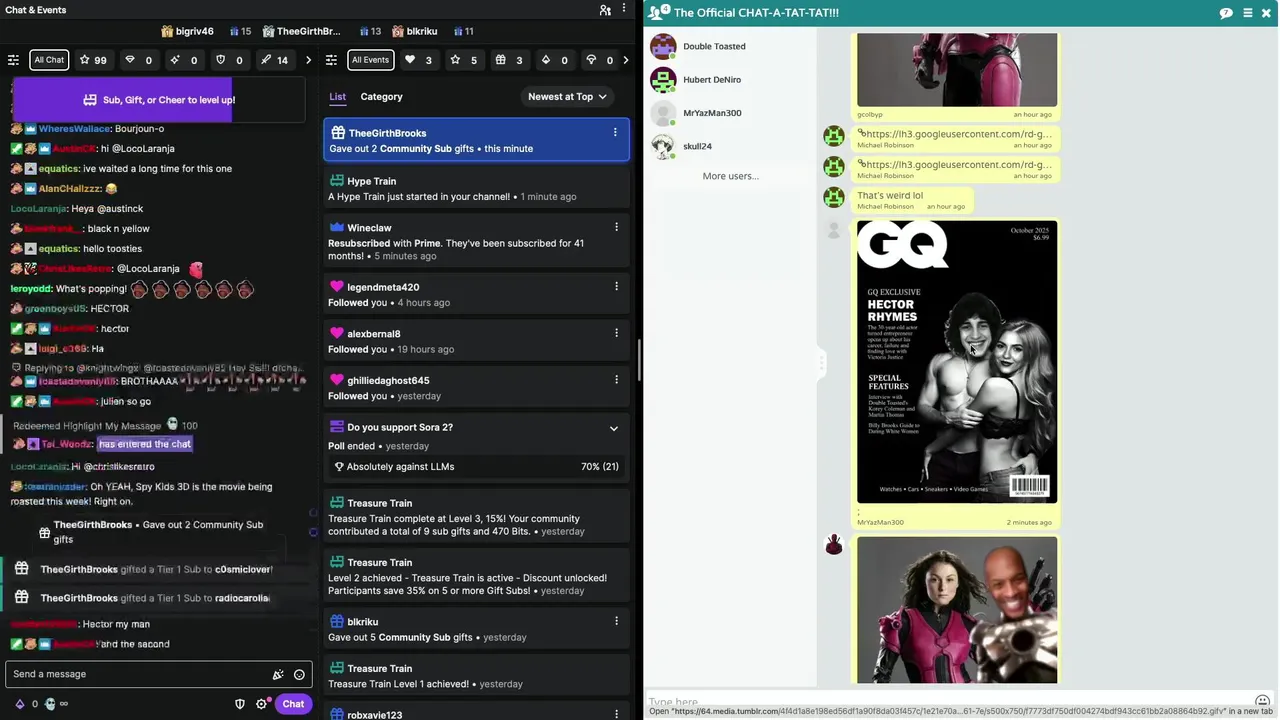Toggle the heart followers event filter
The height and width of the screenshot is (720, 1280).
click(x=419, y=60)
